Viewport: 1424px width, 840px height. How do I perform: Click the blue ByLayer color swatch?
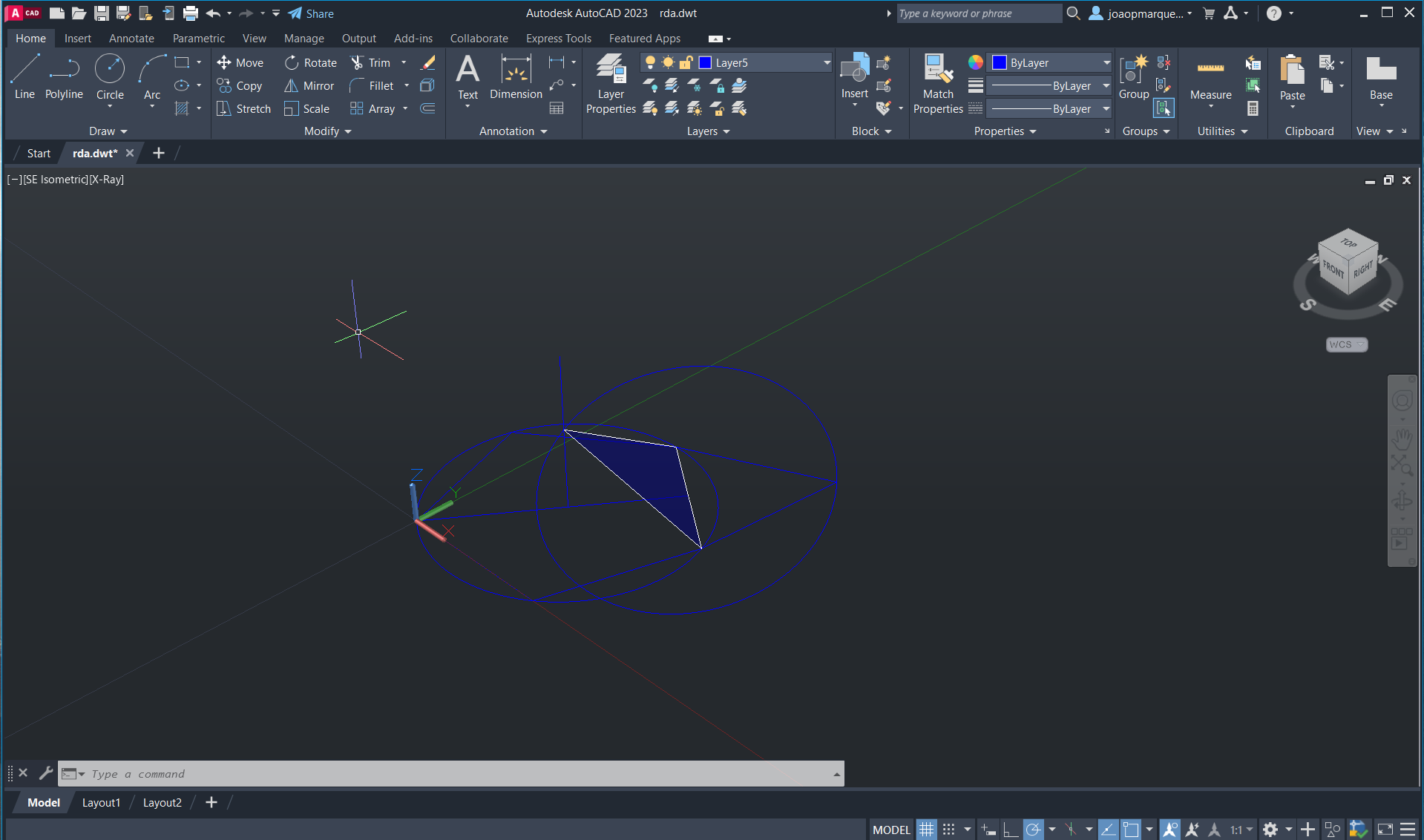click(1000, 63)
